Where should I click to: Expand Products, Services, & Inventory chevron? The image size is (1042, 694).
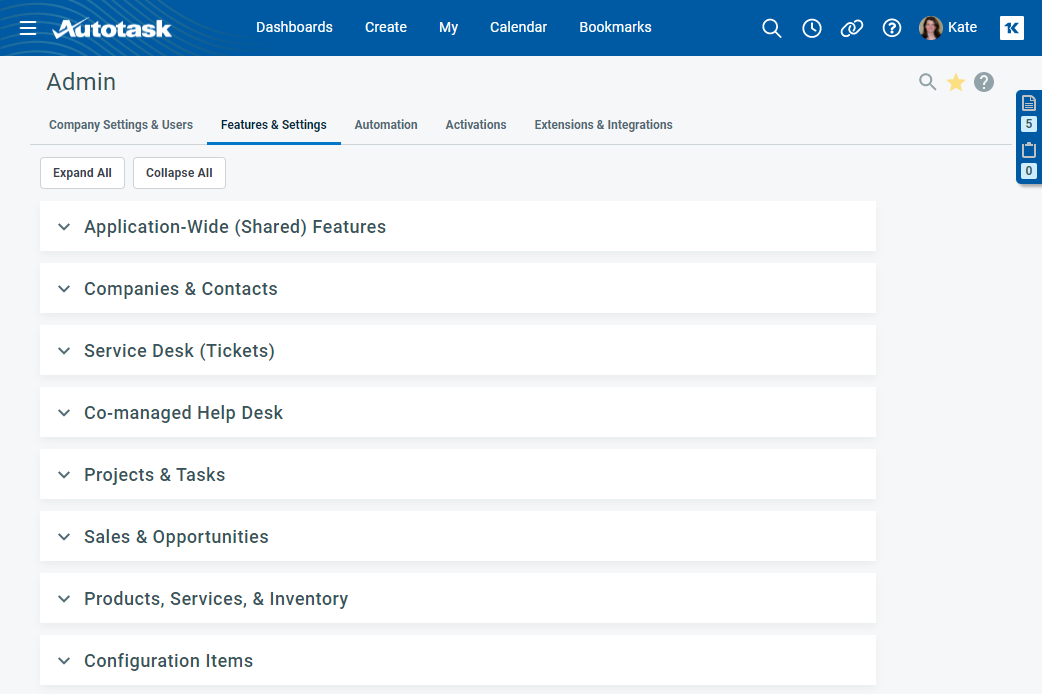64,598
